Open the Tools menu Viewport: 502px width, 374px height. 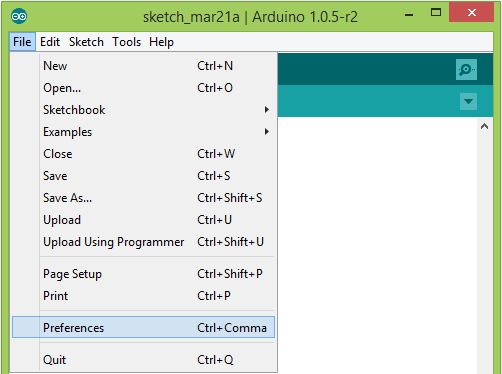coord(127,42)
